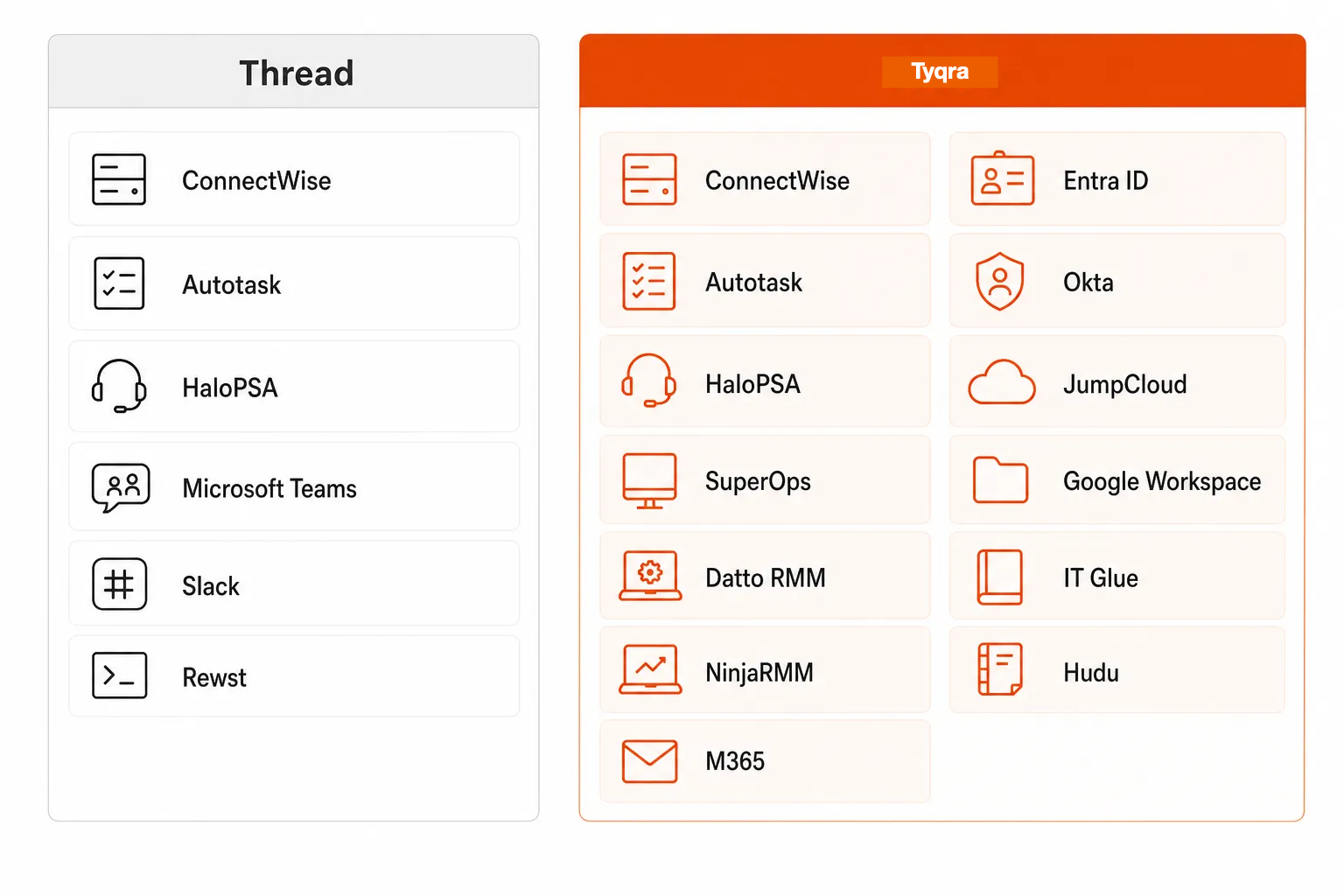Click the SuperOps monitor icon
The image size is (1344, 896).
click(649, 480)
